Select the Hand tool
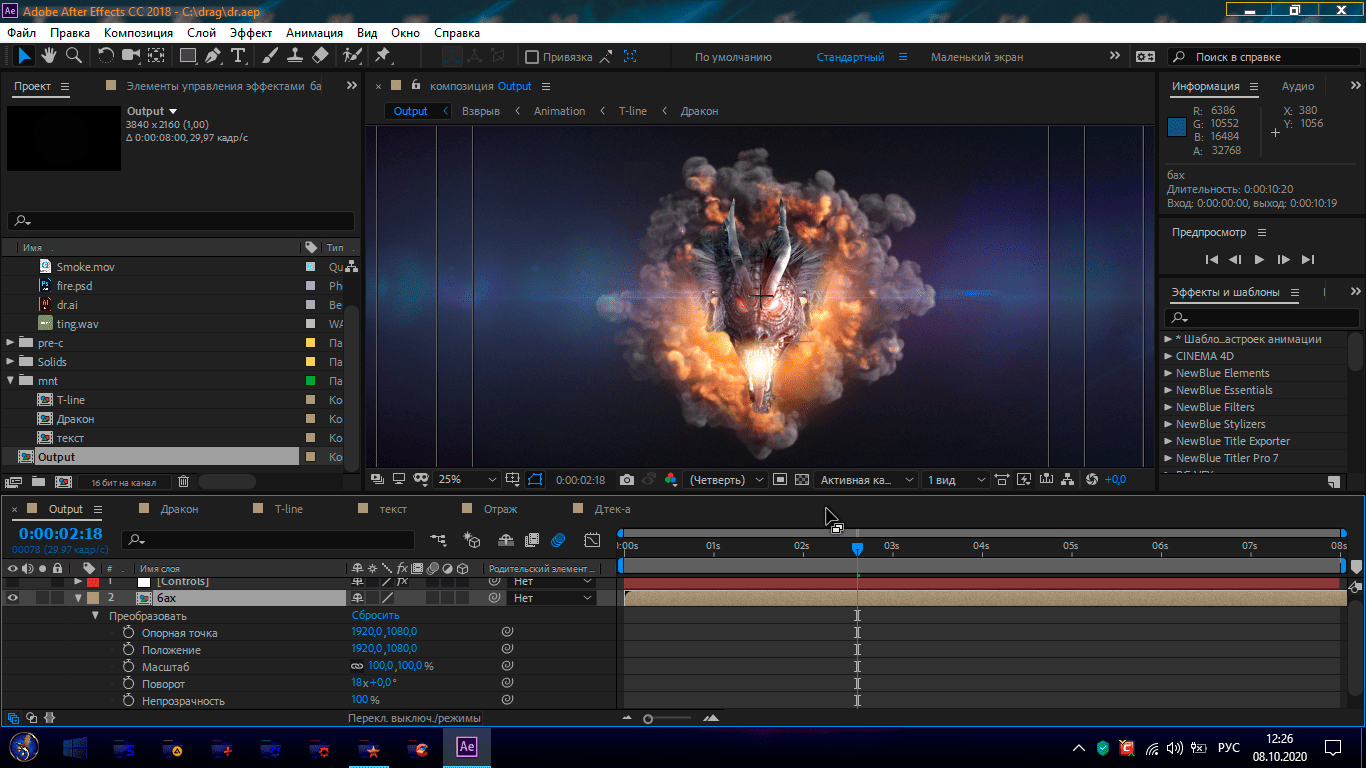1366x768 pixels. coord(49,56)
